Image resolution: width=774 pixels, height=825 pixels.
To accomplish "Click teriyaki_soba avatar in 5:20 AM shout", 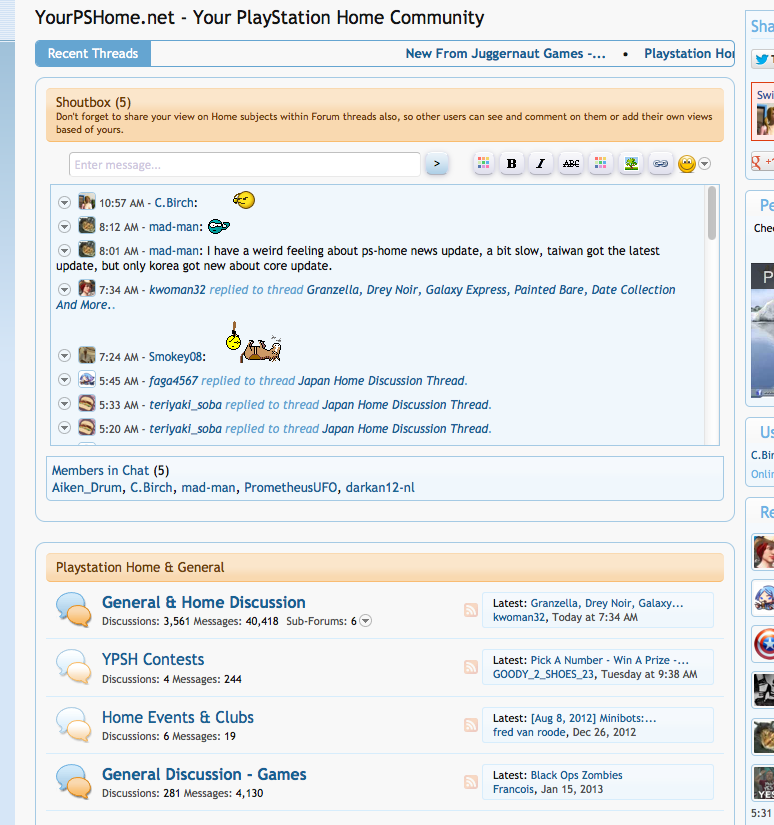I will pyautogui.click(x=87, y=427).
